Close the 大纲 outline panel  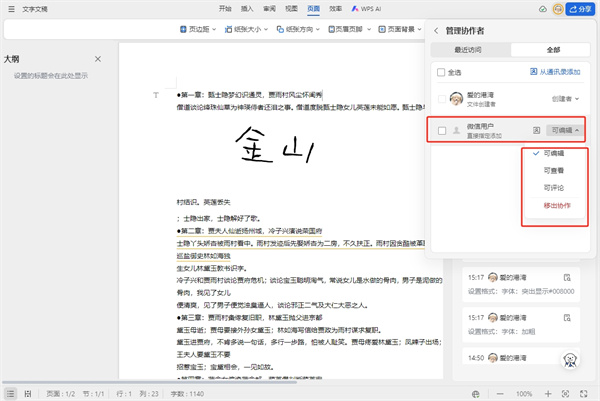(x=97, y=60)
